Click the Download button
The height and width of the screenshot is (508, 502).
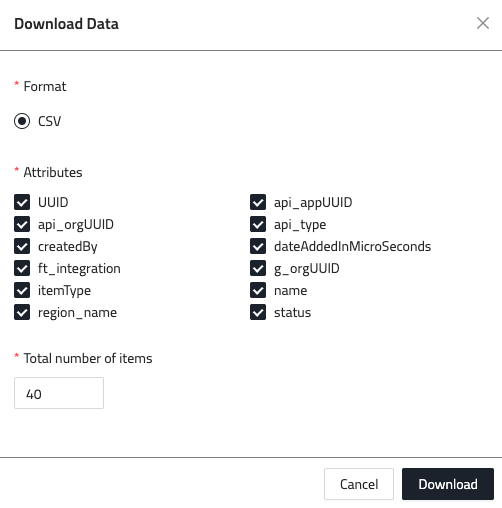click(x=448, y=484)
